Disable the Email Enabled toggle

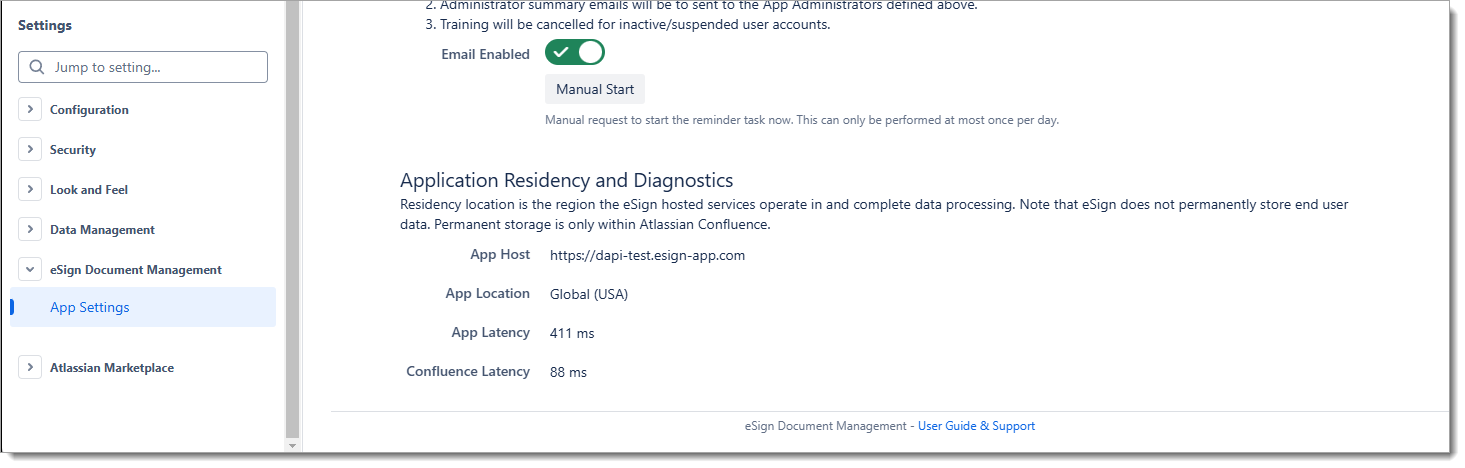(575, 53)
